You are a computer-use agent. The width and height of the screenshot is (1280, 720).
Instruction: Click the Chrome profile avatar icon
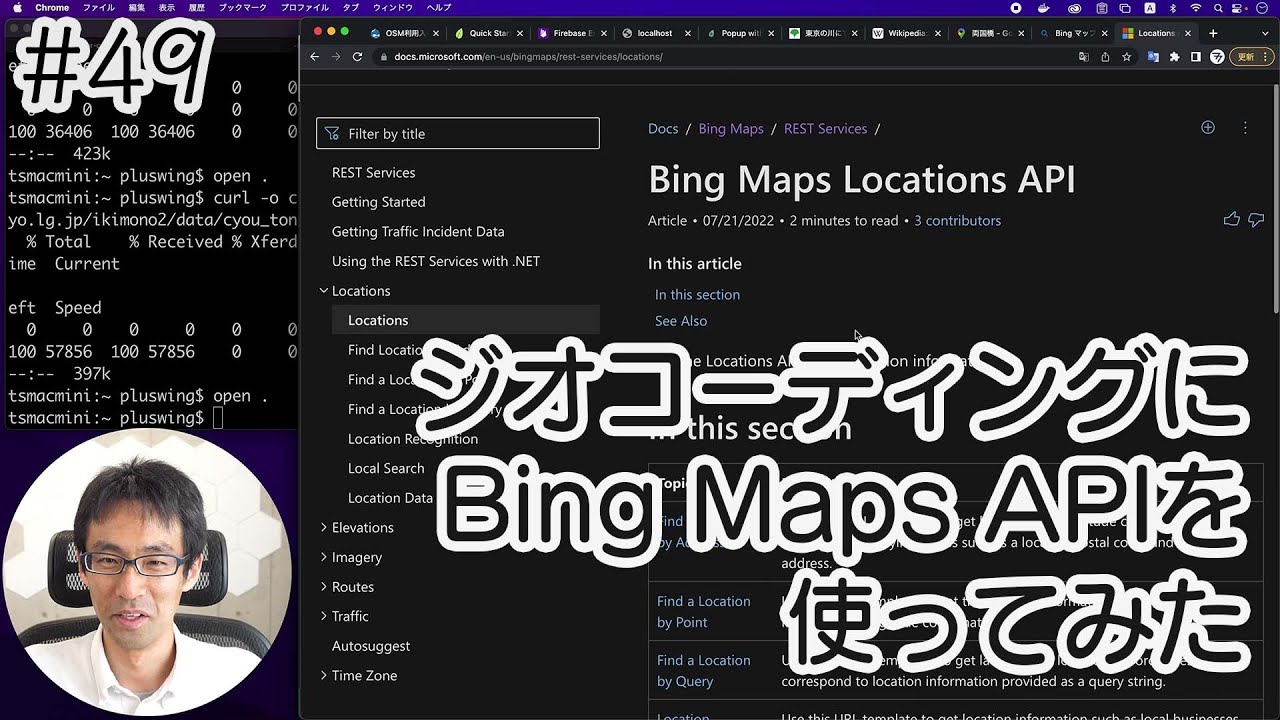click(x=1217, y=57)
